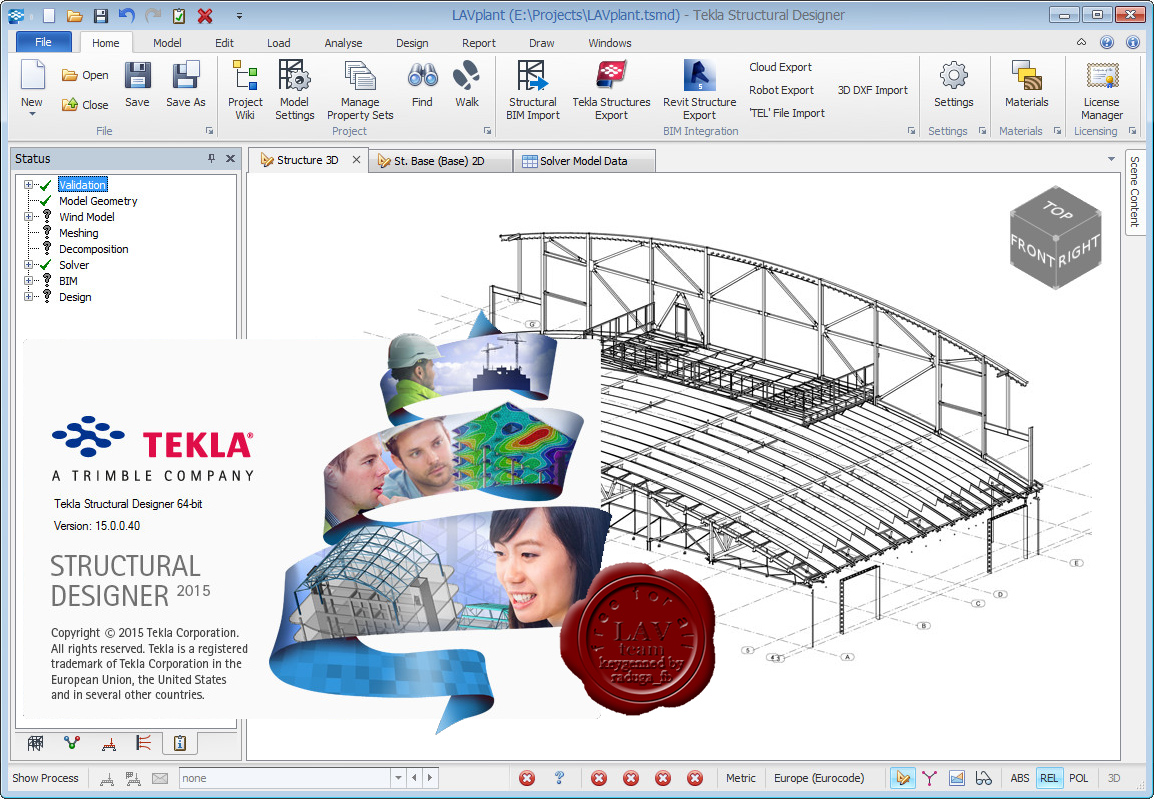
Task: Start Structural BIM Import
Action: pos(533,89)
